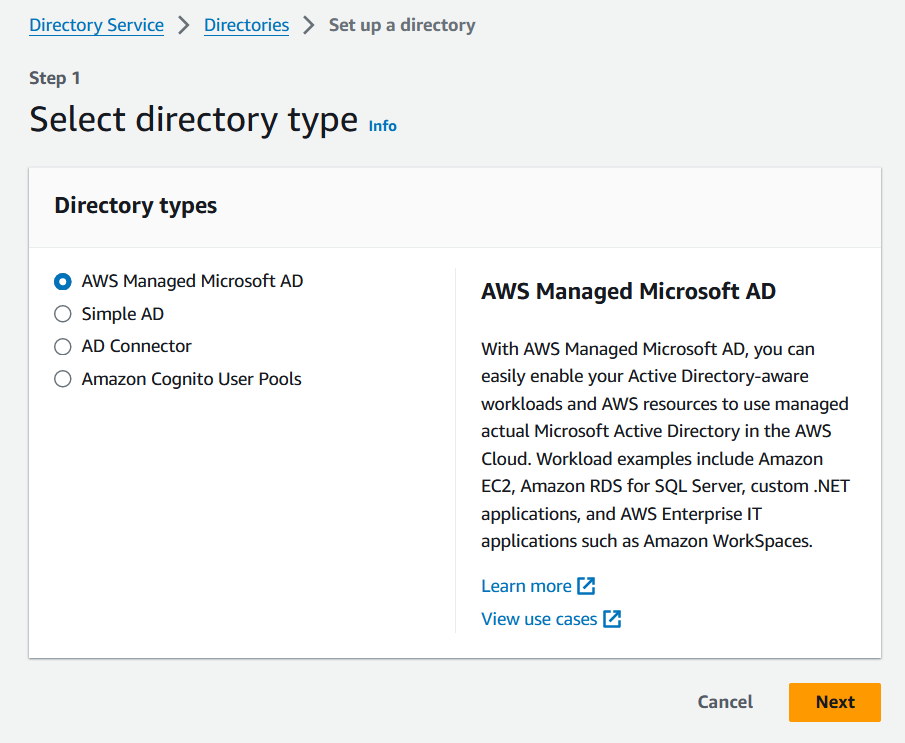Click the external link icon beside Learn more
Image resolution: width=905 pixels, height=743 pixels.
587,586
